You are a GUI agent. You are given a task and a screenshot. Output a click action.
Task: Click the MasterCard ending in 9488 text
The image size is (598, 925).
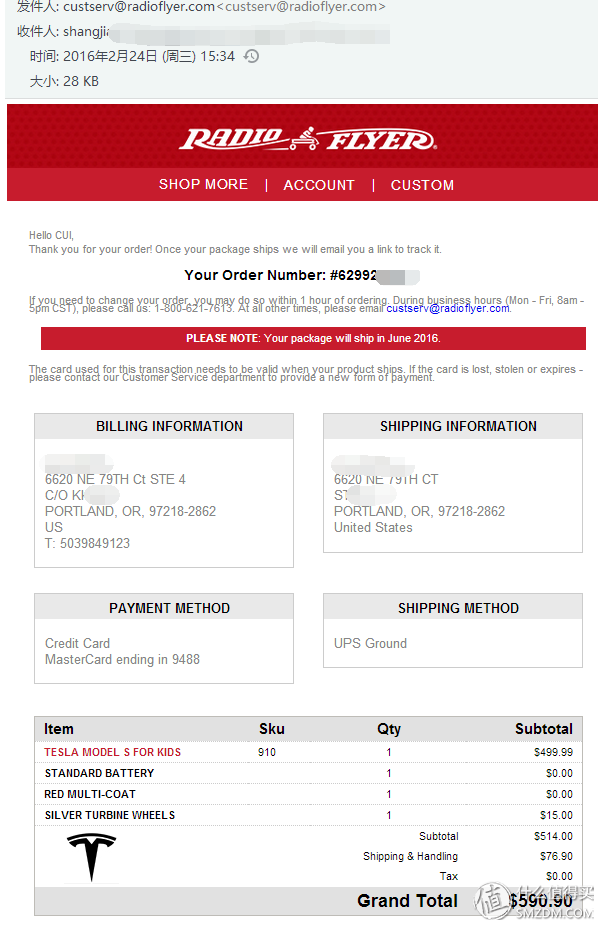point(123,659)
